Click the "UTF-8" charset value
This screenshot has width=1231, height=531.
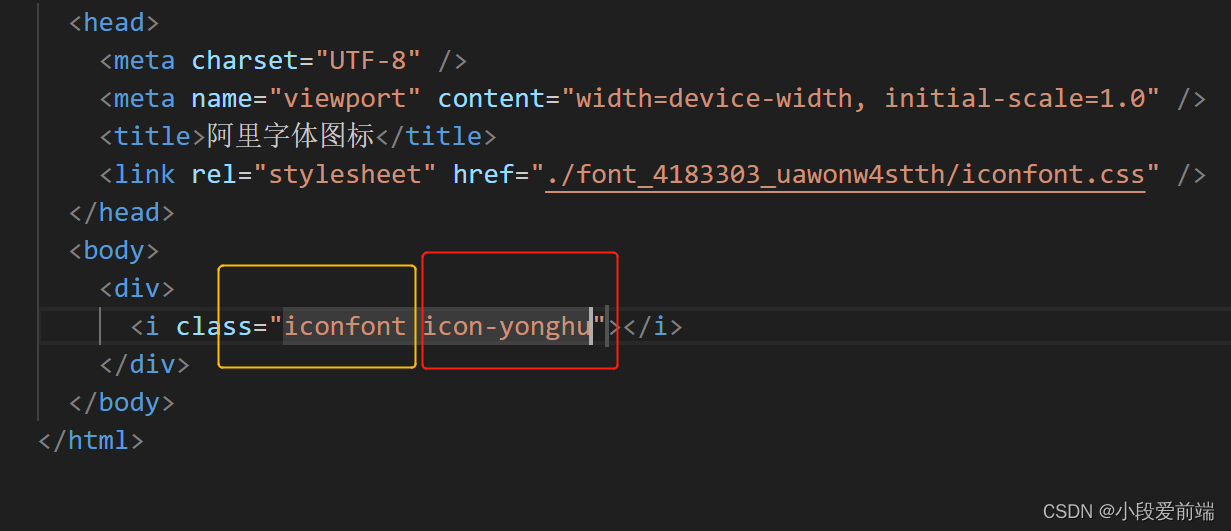368,60
